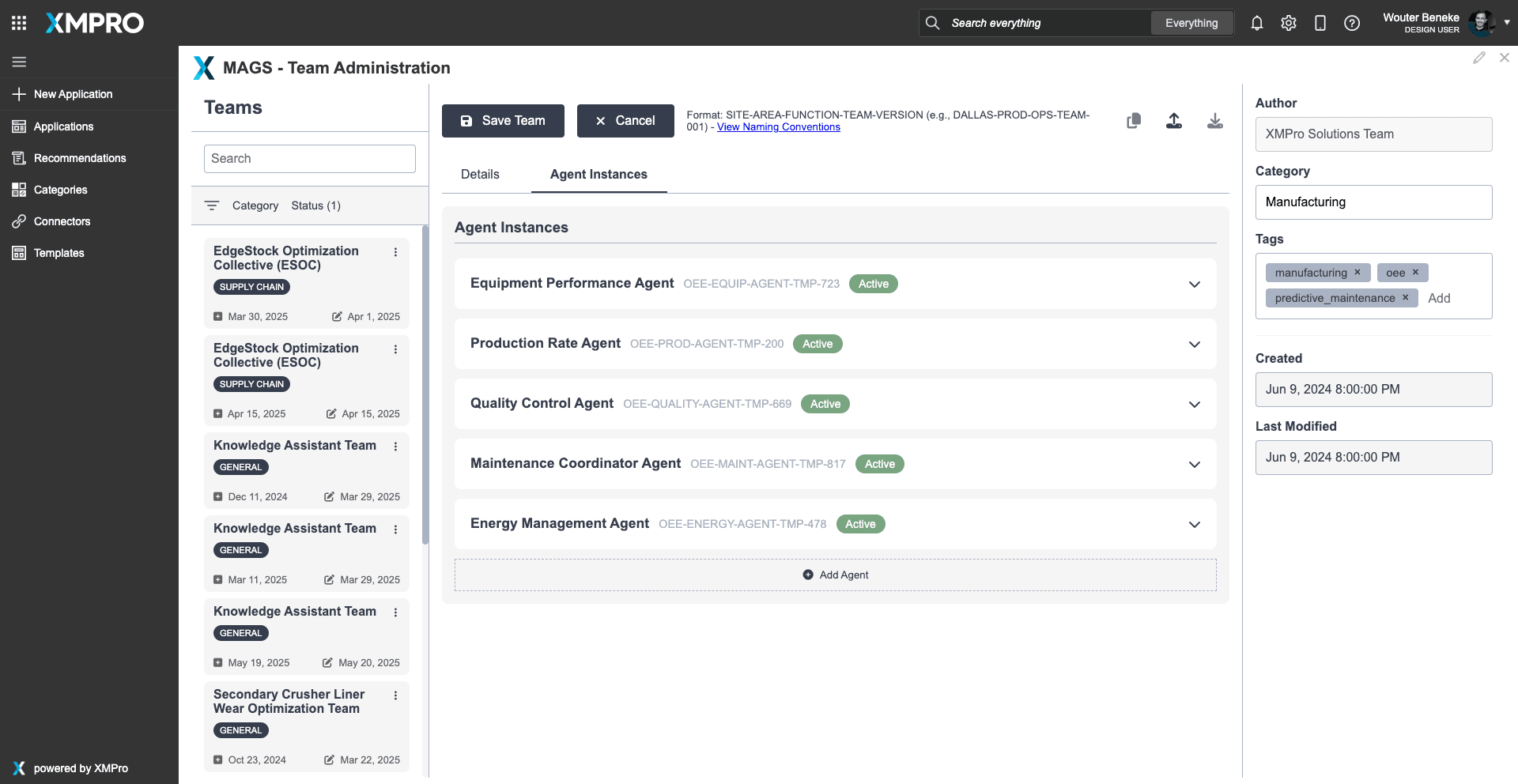Click the upload icon in toolbar
This screenshot has width=1518, height=784.
[x=1174, y=121]
